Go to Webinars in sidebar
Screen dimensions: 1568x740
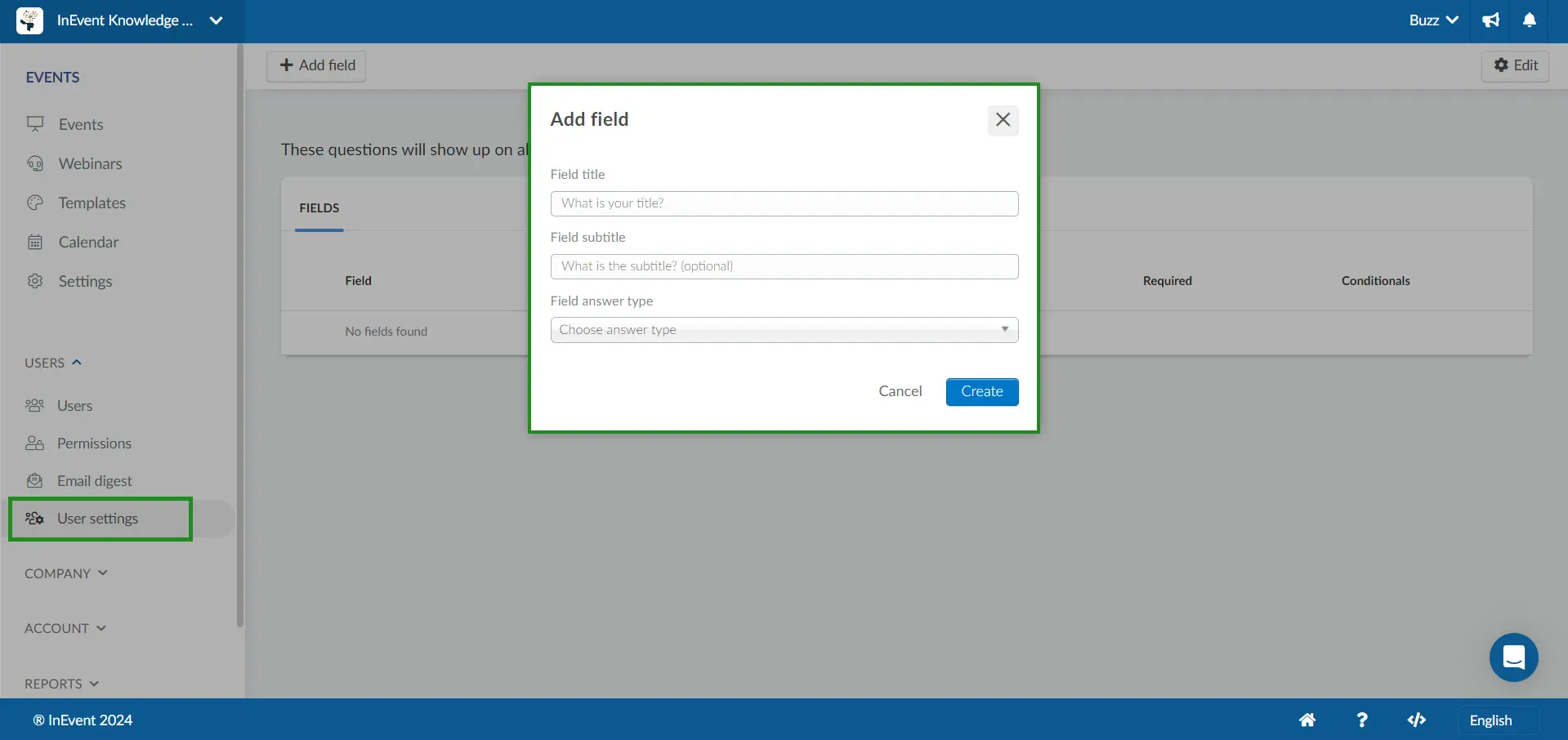pos(90,163)
